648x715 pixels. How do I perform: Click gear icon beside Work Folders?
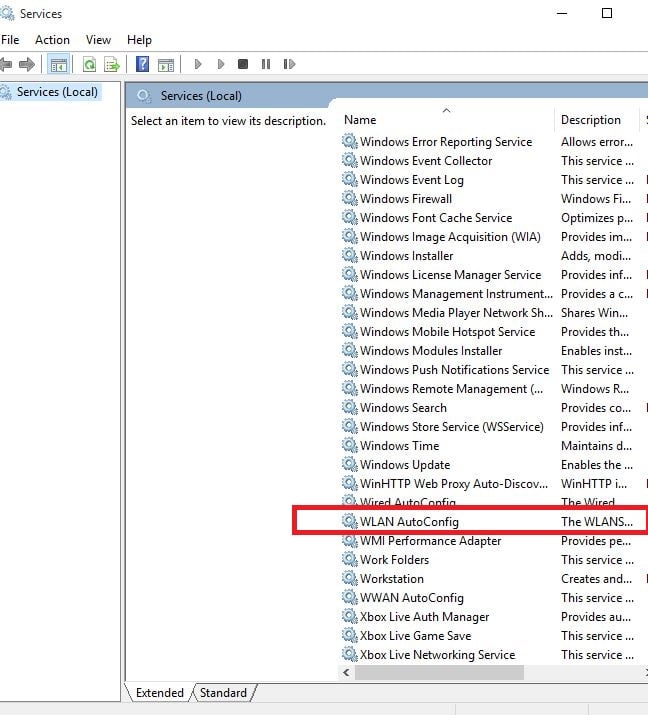350,559
